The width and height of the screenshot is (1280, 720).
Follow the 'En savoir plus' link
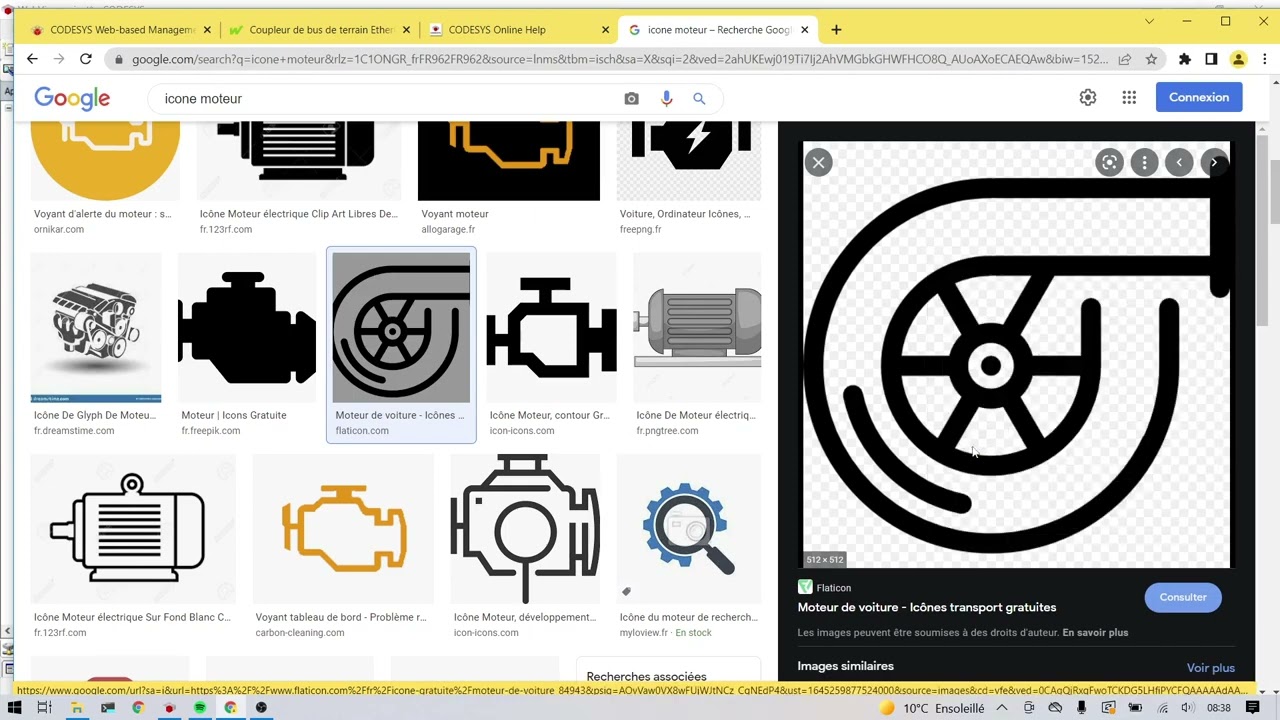[1095, 633]
